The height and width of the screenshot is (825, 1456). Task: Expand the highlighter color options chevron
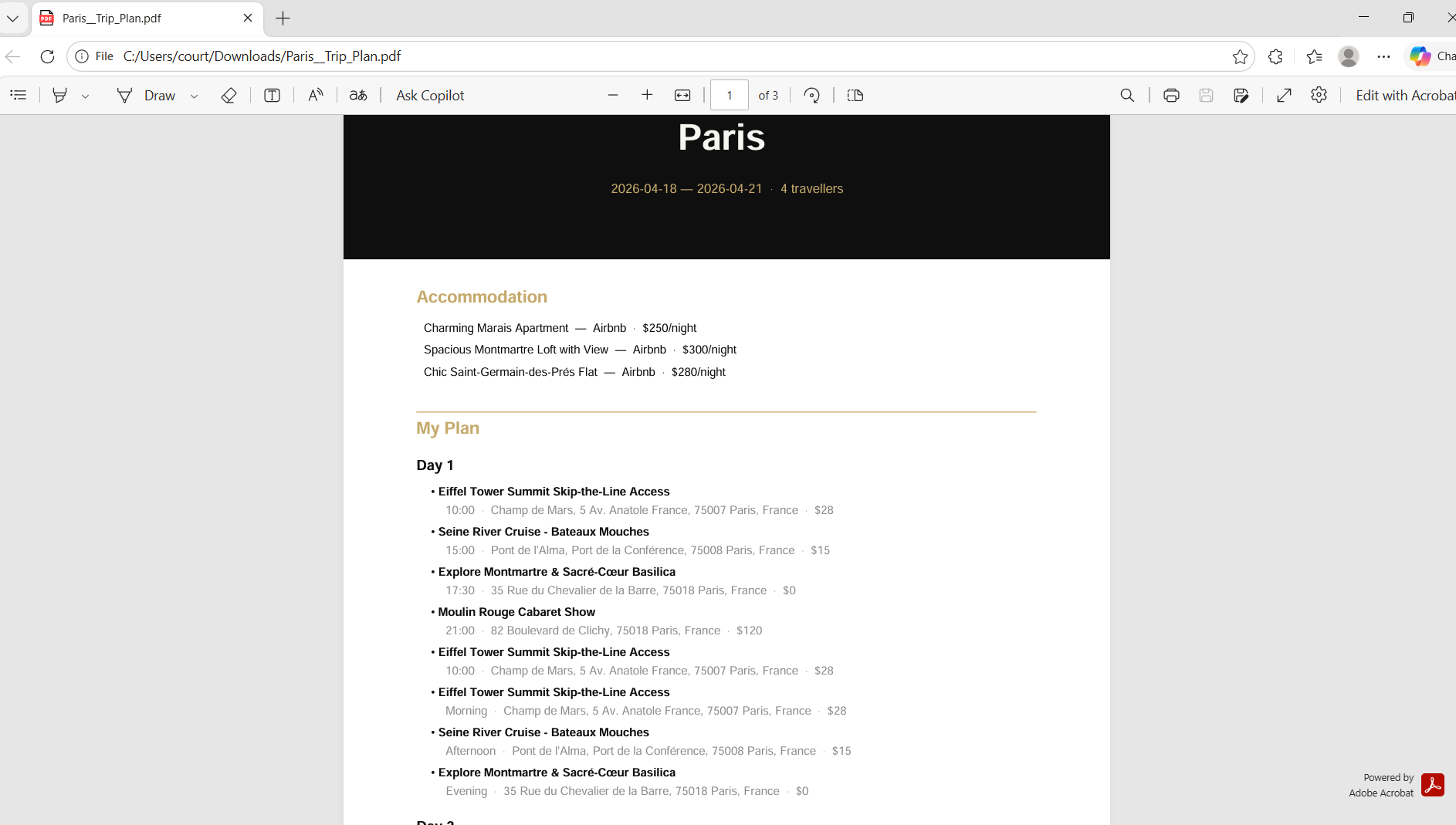click(x=85, y=95)
